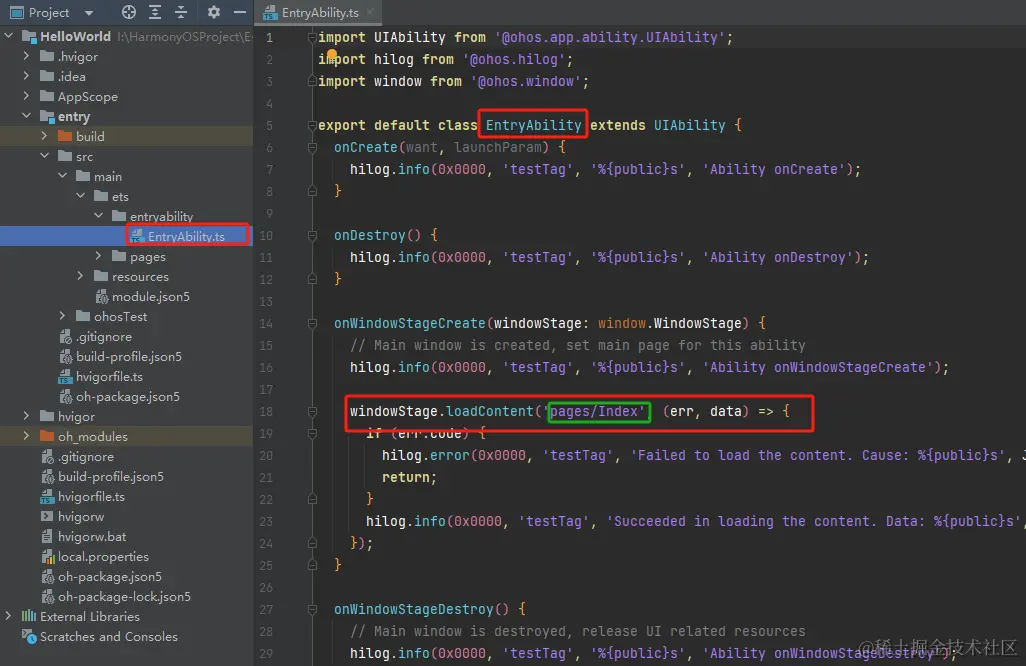
Task: Open the Project view dropdown
Action: [89, 12]
